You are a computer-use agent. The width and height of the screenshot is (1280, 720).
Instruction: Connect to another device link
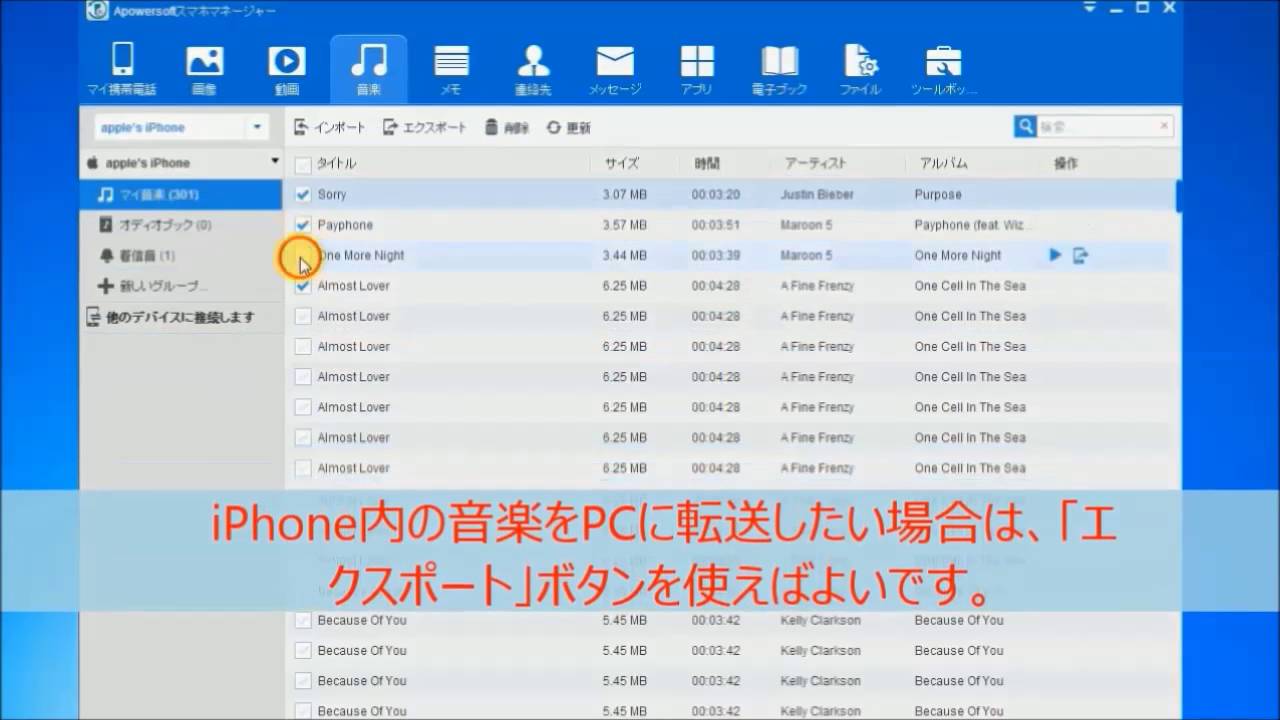click(181, 317)
